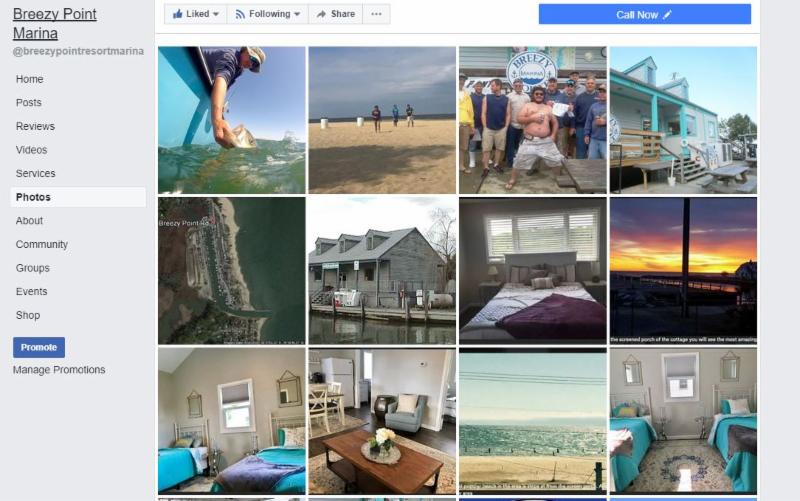
Task: Open the Reviews page section
Action: [x=35, y=126]
